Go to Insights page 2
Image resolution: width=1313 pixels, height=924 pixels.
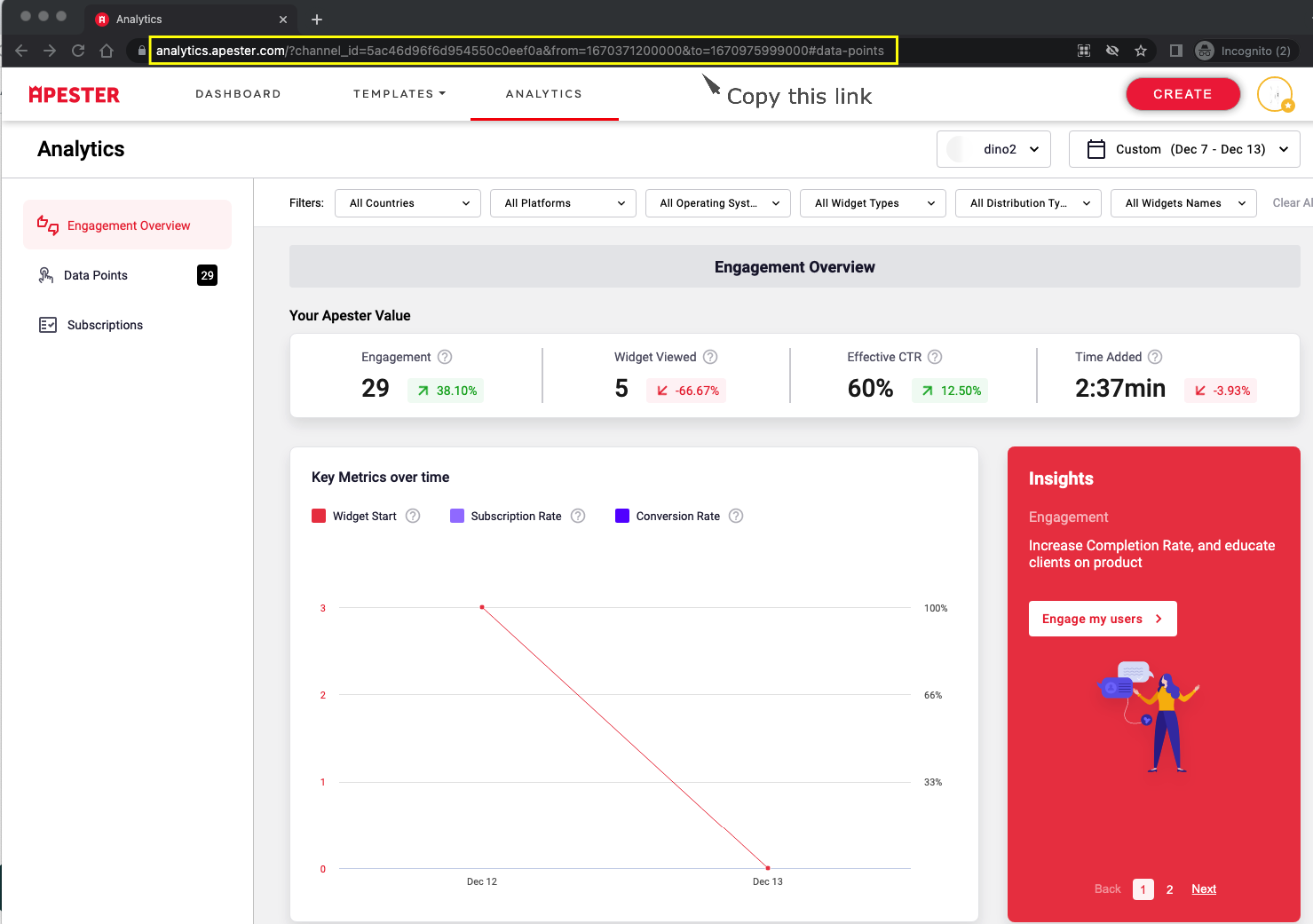(x=1170, y=889)
